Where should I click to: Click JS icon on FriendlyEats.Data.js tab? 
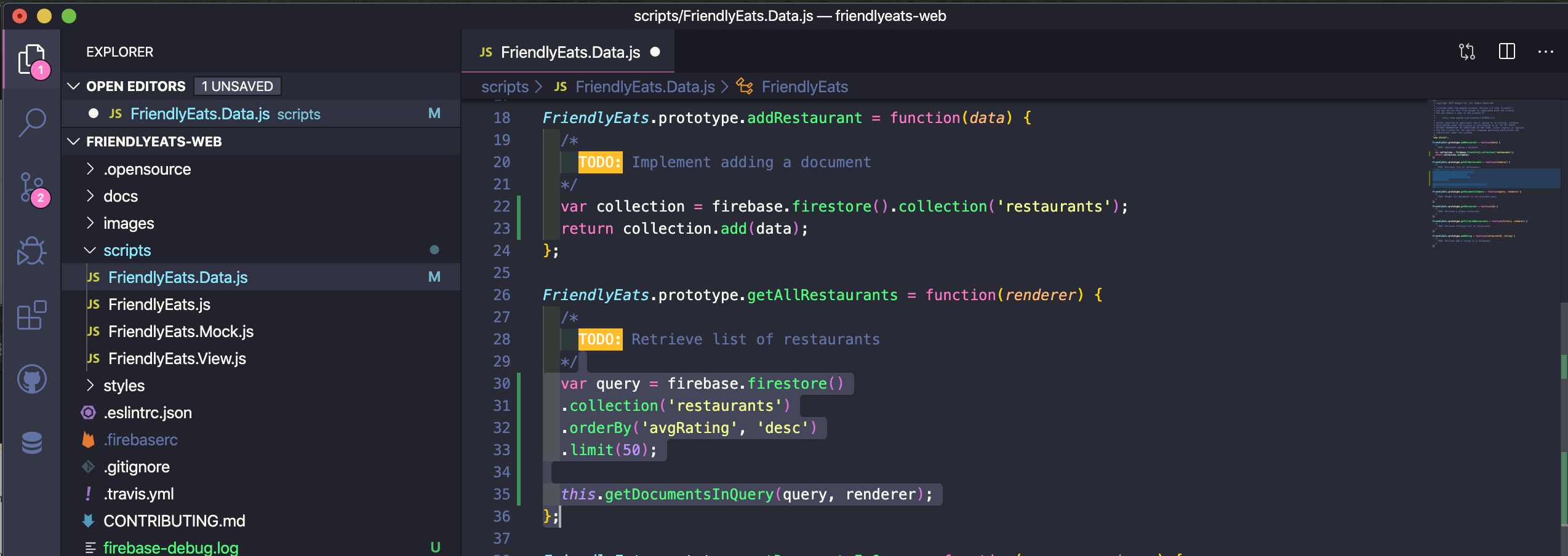pos(486,52)
